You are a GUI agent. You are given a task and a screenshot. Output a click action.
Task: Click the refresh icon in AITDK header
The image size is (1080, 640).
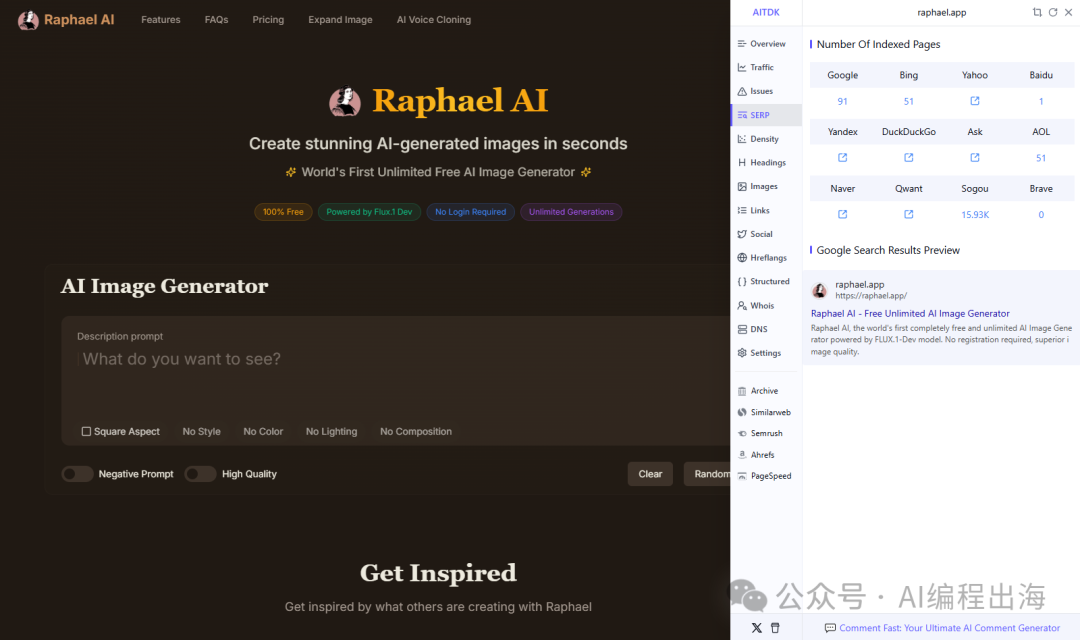click(x=1053, y=13)
